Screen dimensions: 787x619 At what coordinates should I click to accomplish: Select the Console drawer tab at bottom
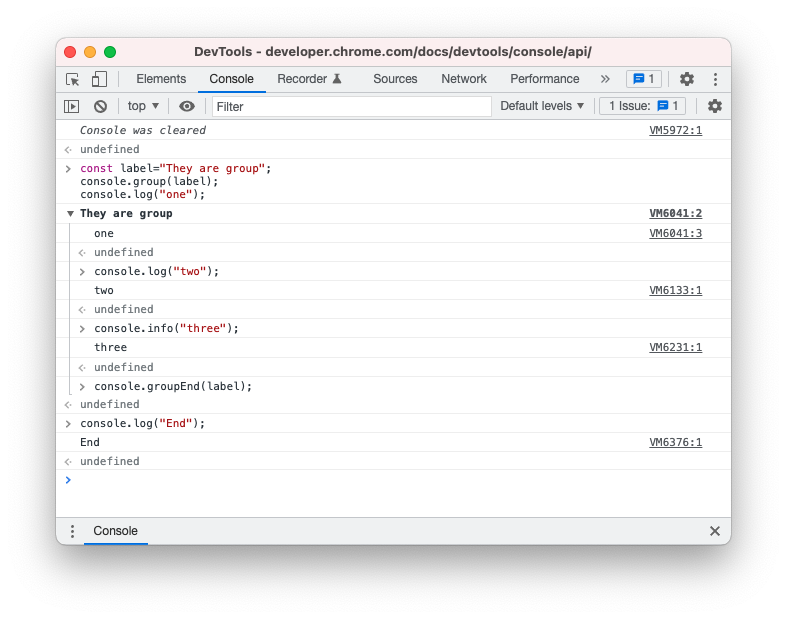coord(115,531)
